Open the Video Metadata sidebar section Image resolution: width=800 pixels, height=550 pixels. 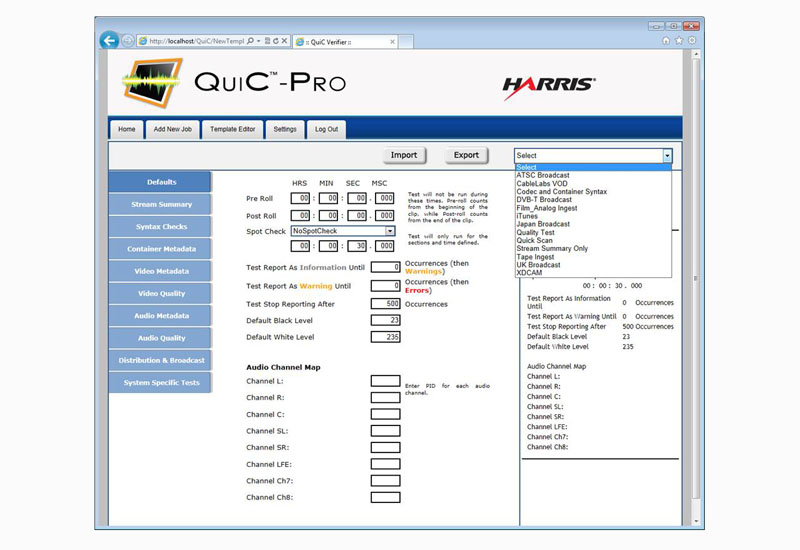coord(160,271)
